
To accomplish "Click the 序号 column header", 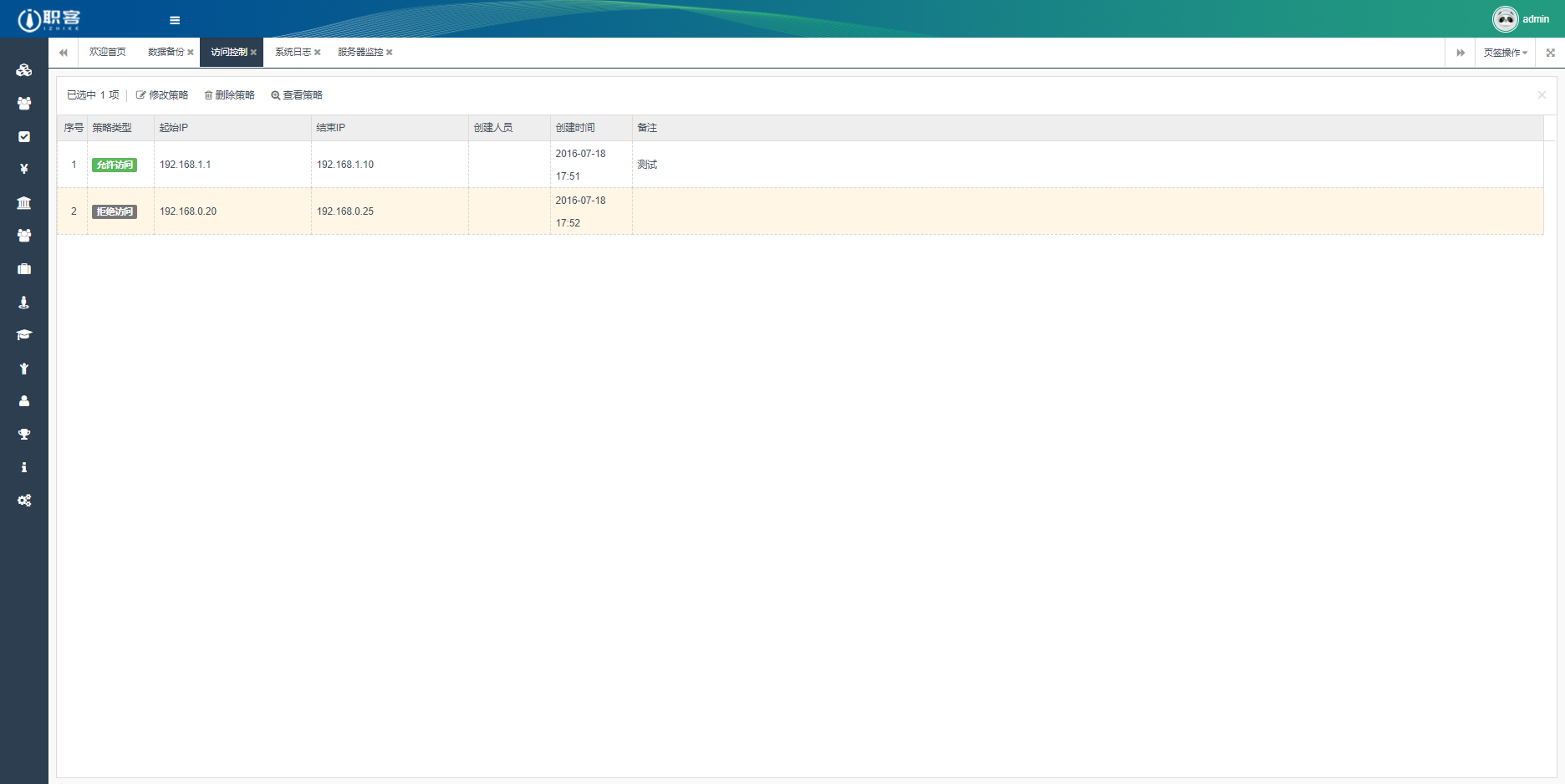I will (x=73, y=128).
